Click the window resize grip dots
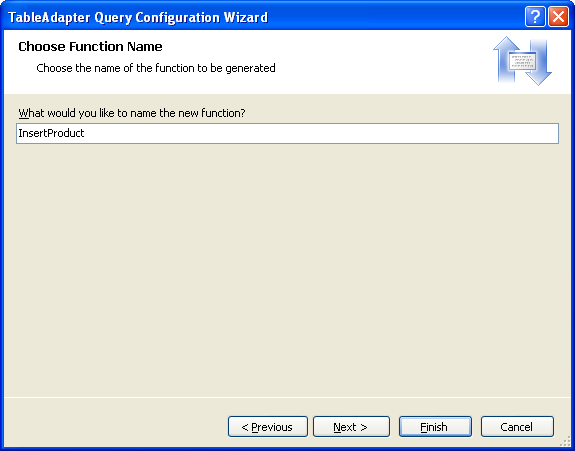Image resolution: width=575 pixels, height=451 pixels. (x=565, y=441)
